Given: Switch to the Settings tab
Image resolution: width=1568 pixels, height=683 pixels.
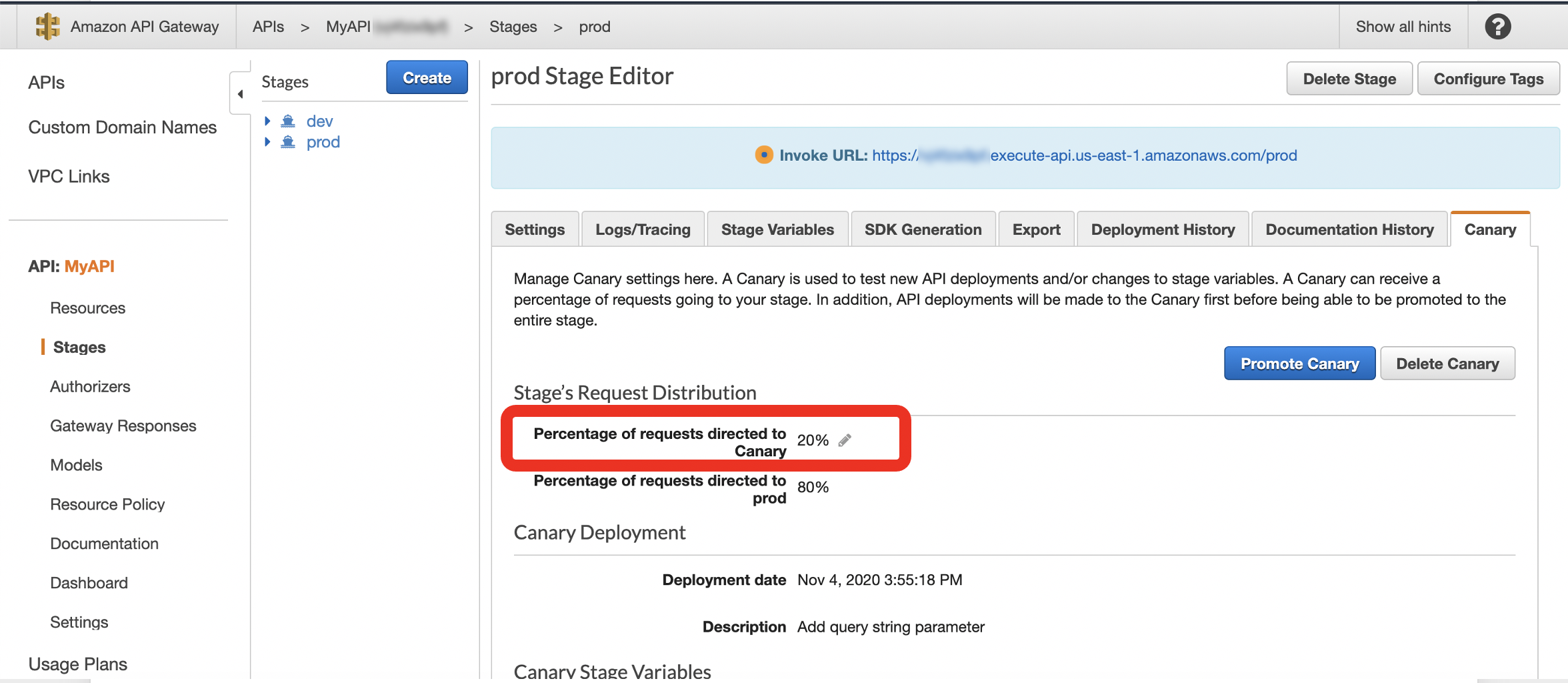Looking at the screenshot, I should tap(535, 229).
